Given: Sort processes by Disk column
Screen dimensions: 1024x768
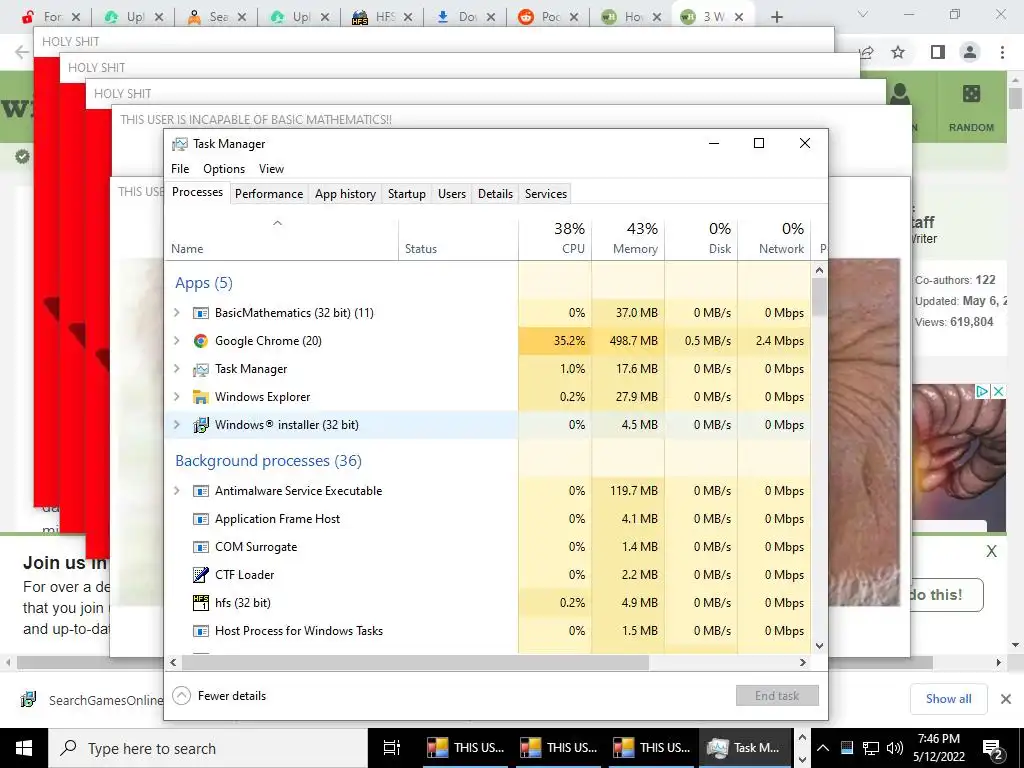Looking at the screenshot, I should 701,238.
